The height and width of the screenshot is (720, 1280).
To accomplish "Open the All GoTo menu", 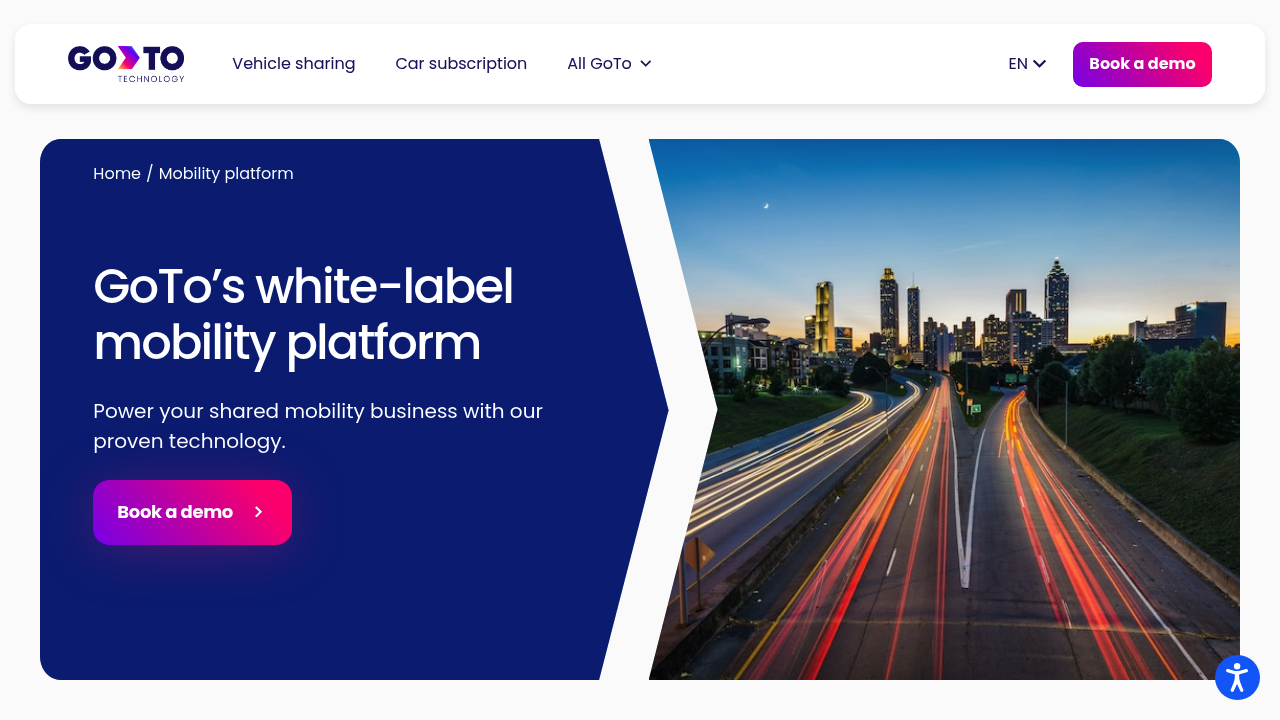I will (x=599, y=64).
